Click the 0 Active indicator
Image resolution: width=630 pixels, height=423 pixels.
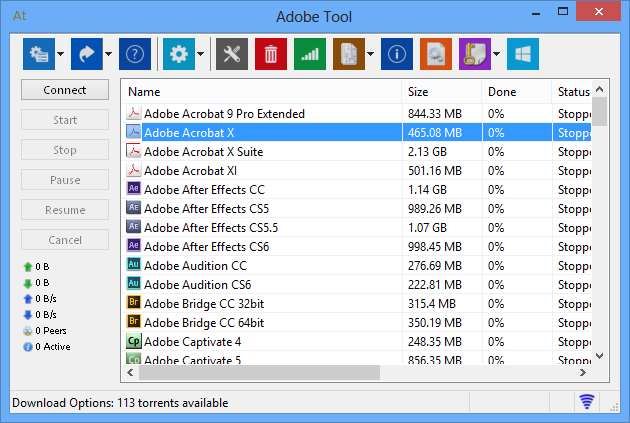tap(47, 346)
